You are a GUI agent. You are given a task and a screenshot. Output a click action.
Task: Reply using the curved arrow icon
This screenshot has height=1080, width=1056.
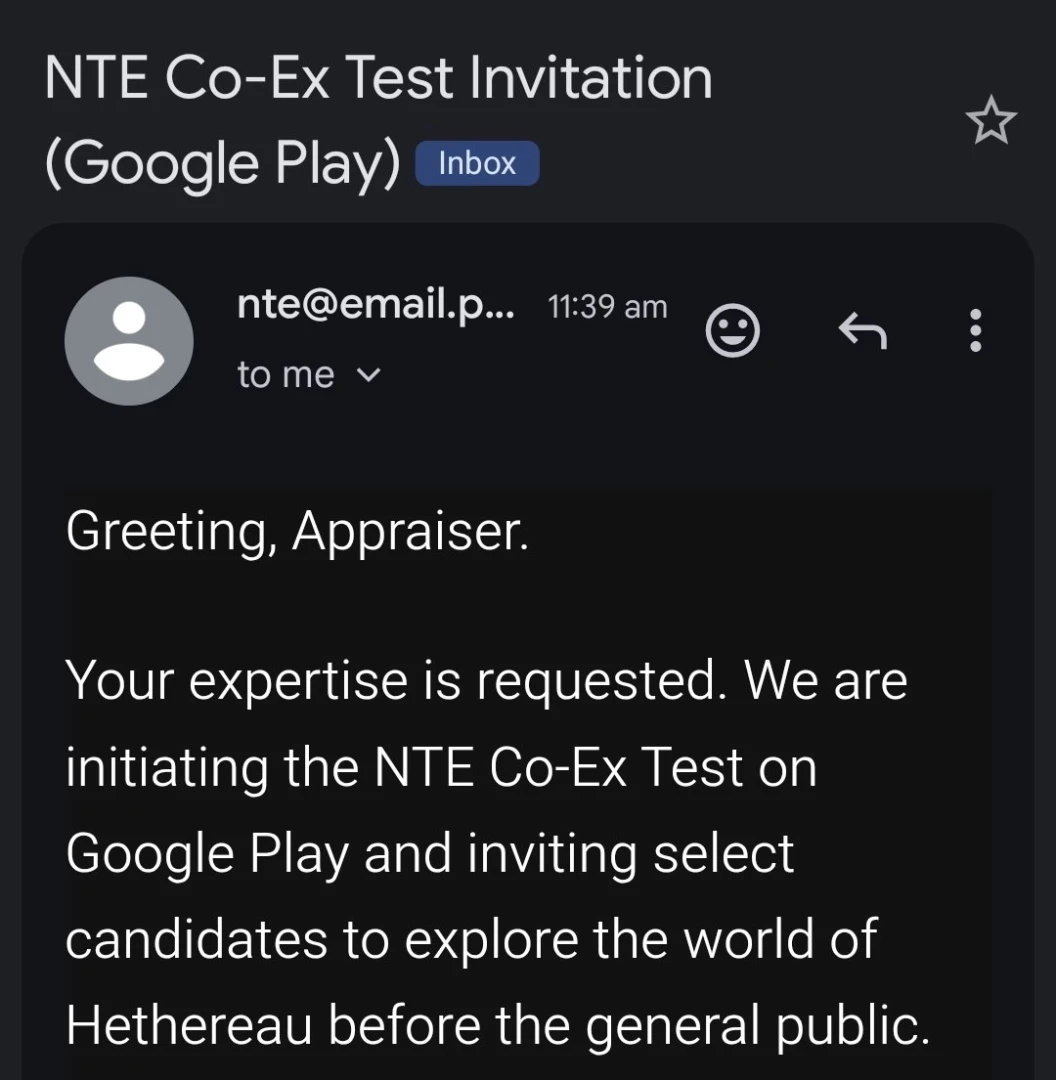(x=862, y=329)
